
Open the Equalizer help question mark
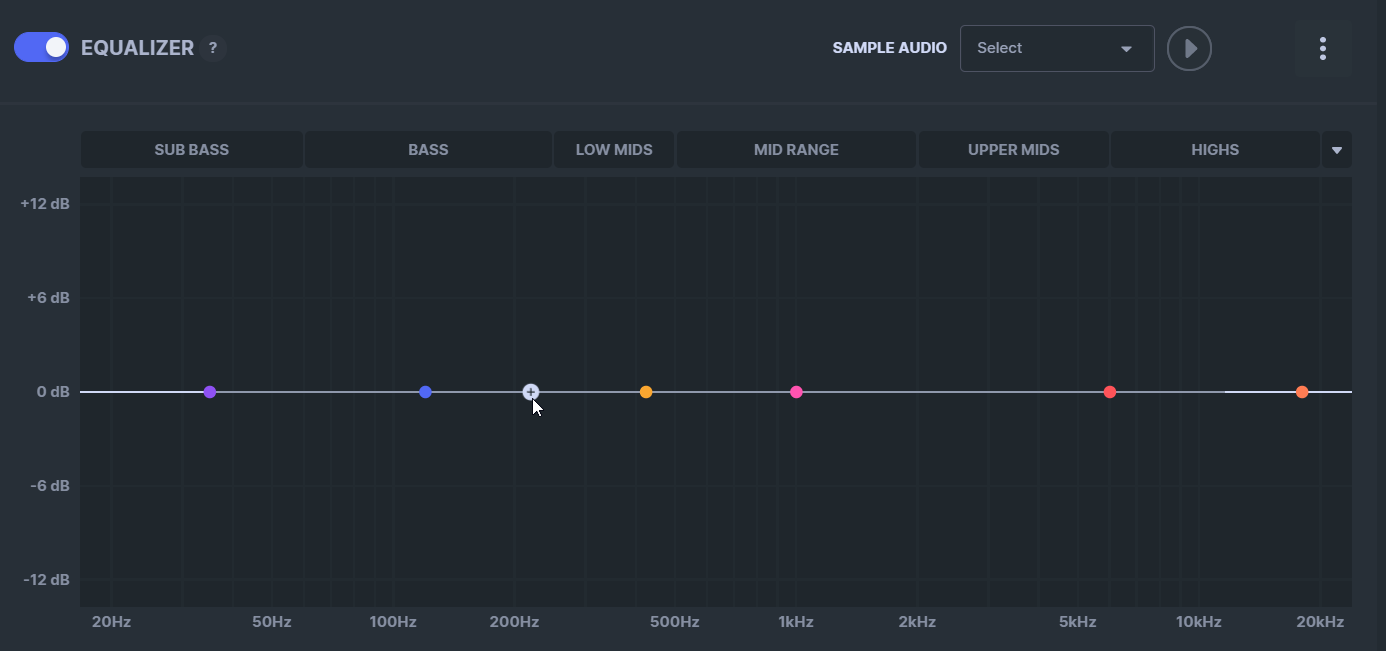[x=212, y=48]
